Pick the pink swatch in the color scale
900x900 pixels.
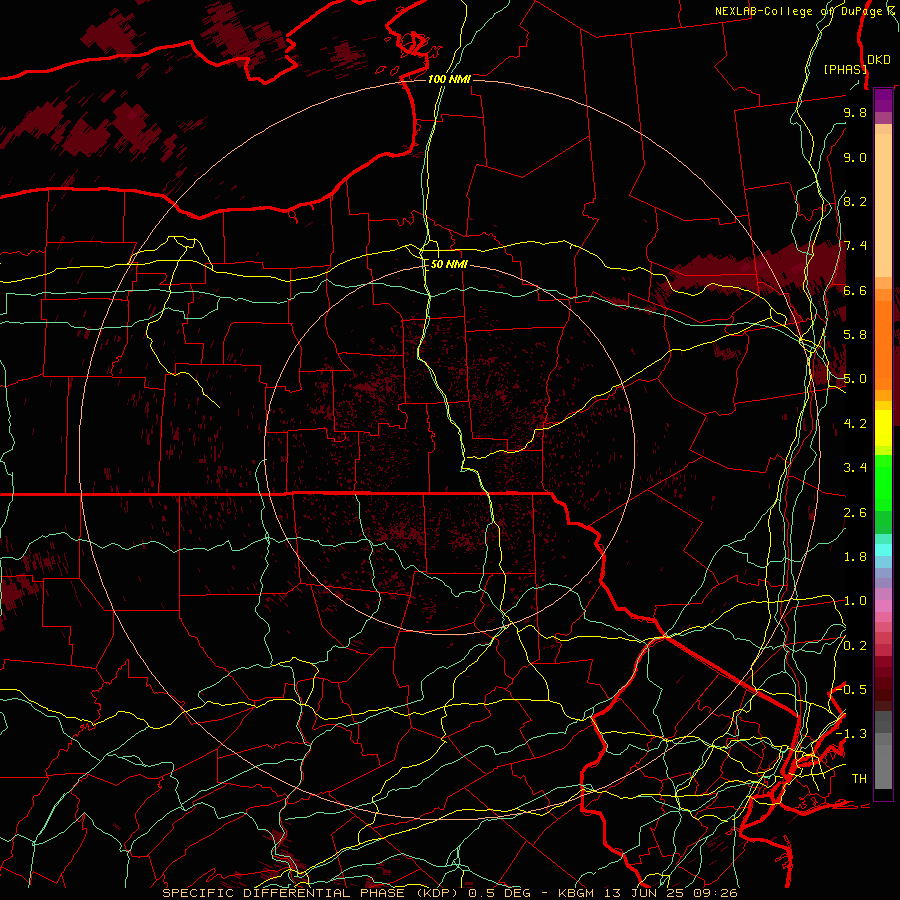[883, 606]
